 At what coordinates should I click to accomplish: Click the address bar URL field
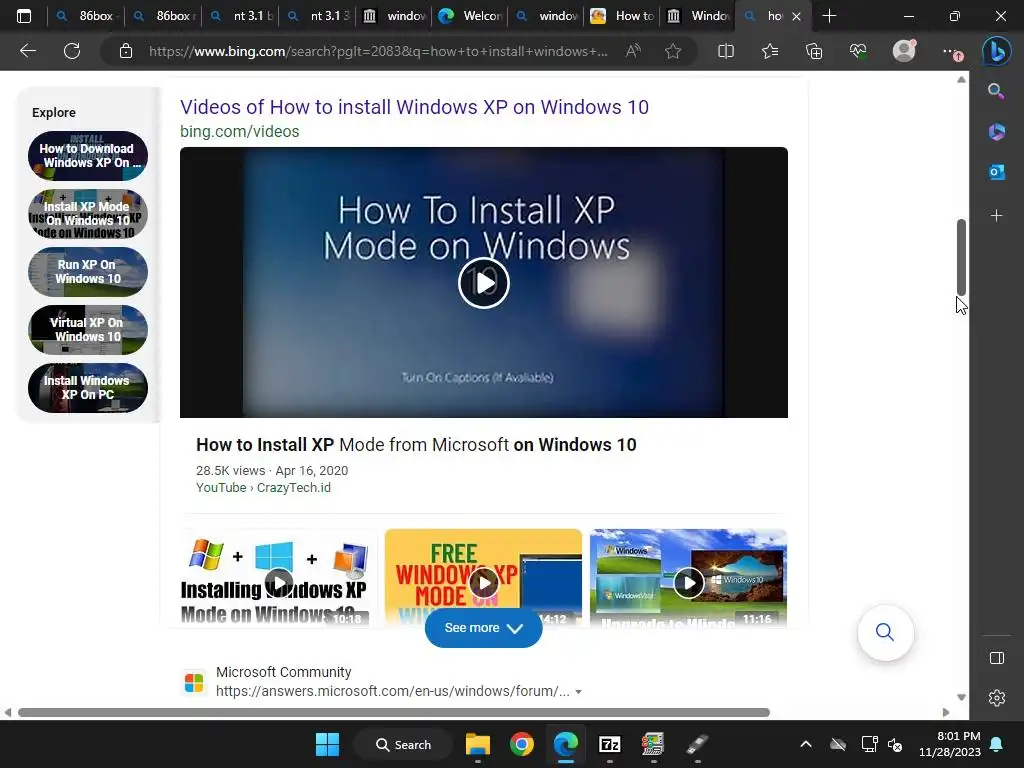[377, 51]
